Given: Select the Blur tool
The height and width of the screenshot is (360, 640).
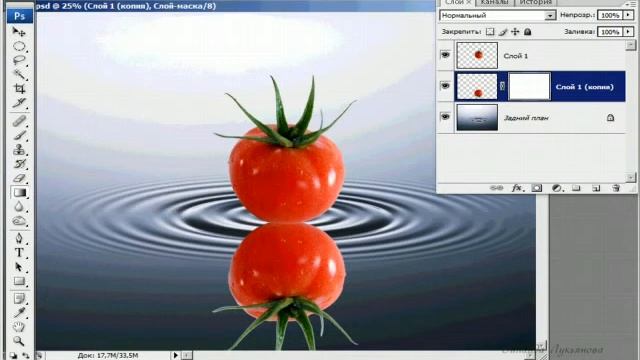Looking at the screenshot, I should (x=19, y=207).
